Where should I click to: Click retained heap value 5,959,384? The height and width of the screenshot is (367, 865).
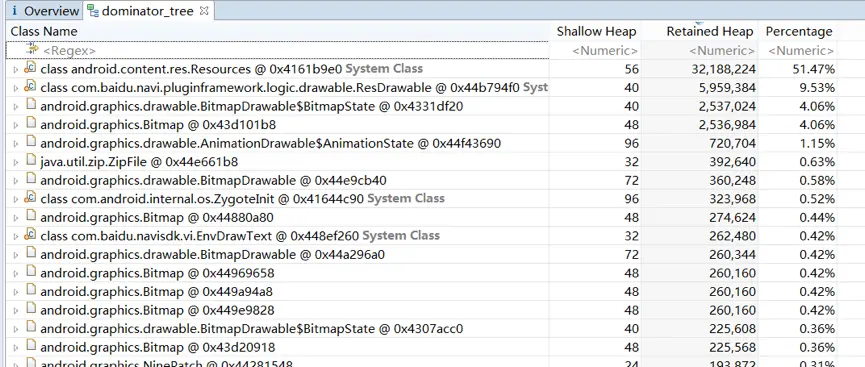pos(727,88)
